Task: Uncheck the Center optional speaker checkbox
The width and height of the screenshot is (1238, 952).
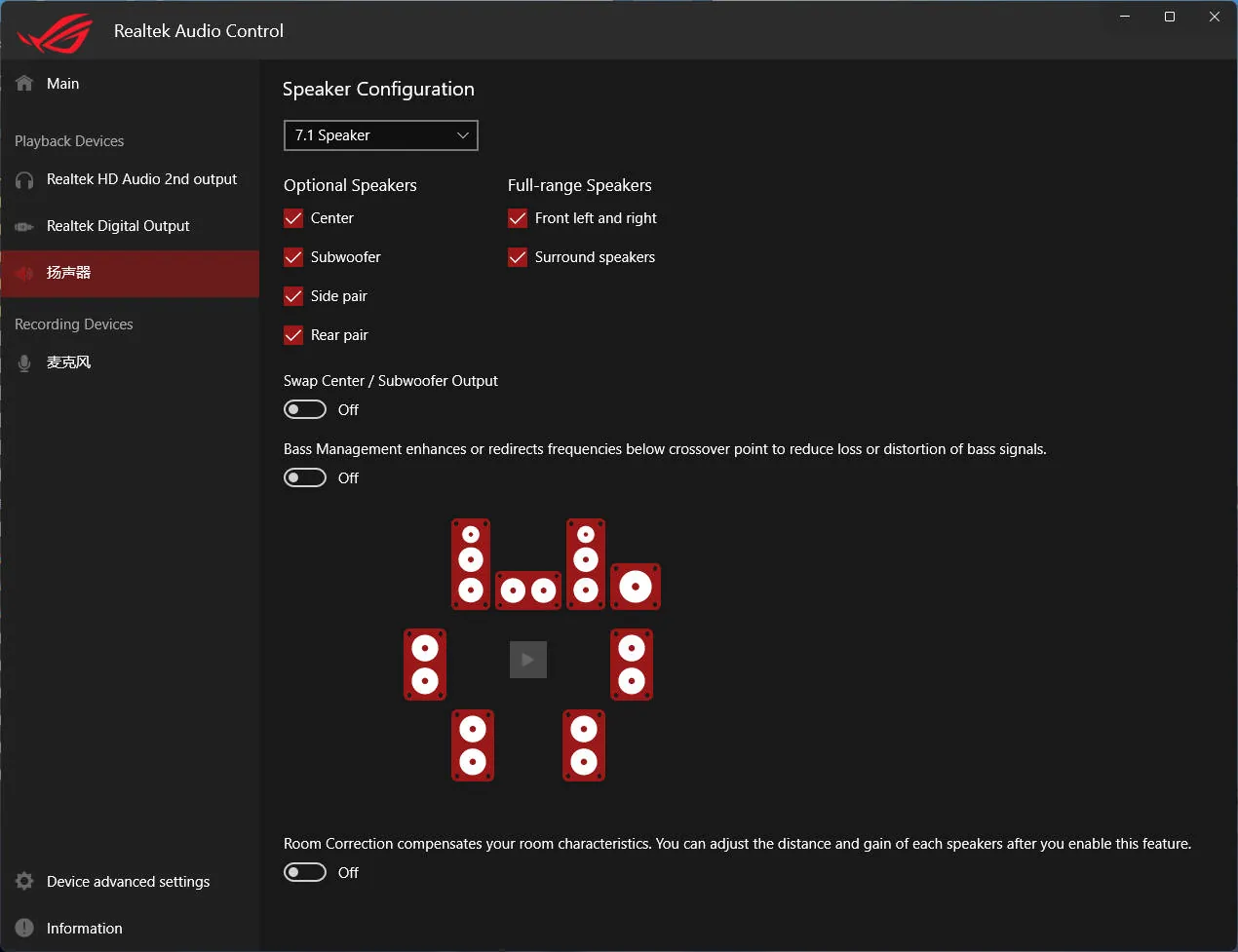Action: (293, 218)
